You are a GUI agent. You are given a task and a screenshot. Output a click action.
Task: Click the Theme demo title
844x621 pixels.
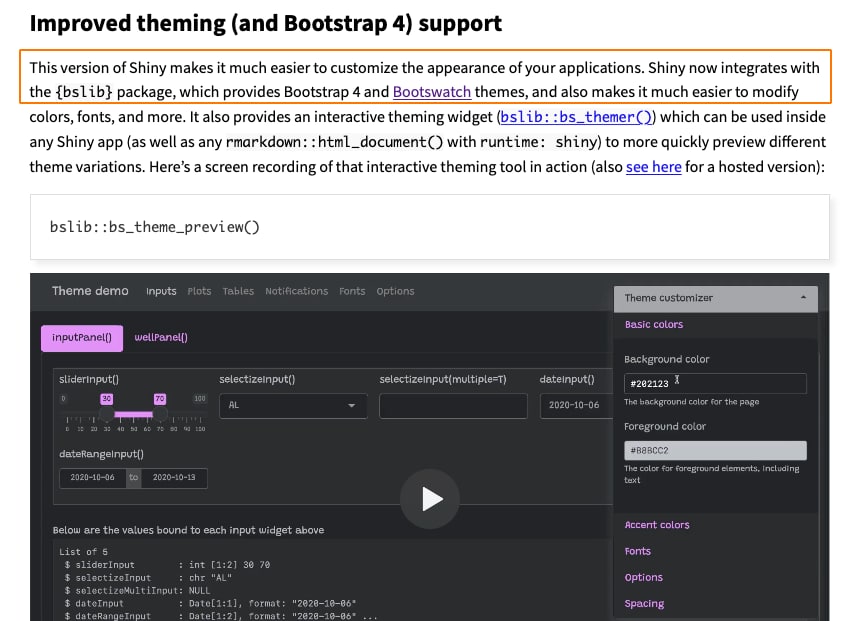90,291
